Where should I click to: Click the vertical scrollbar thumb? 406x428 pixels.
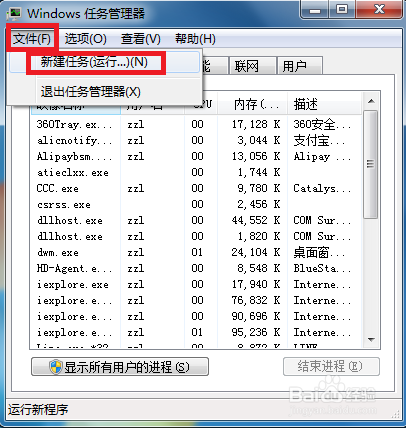(x=371, y=164)
